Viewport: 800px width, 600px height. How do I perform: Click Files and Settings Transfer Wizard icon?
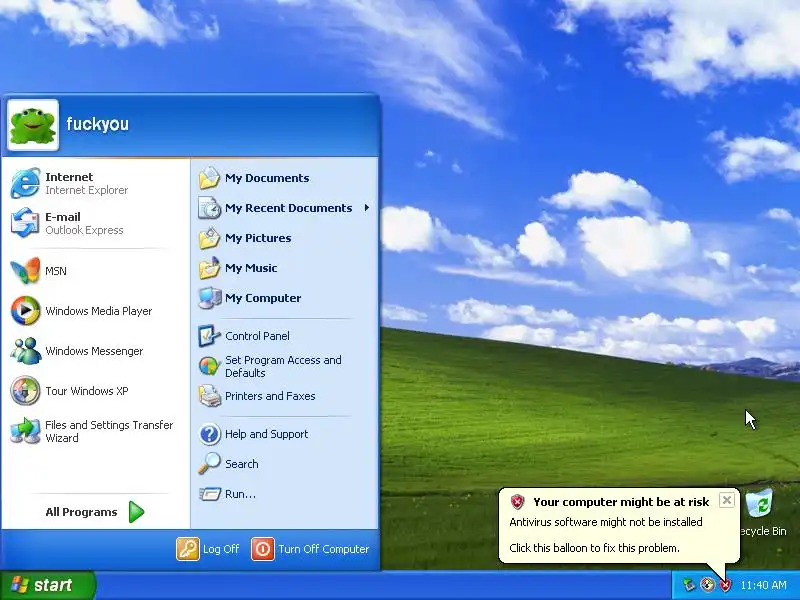[x=25, y=431]
